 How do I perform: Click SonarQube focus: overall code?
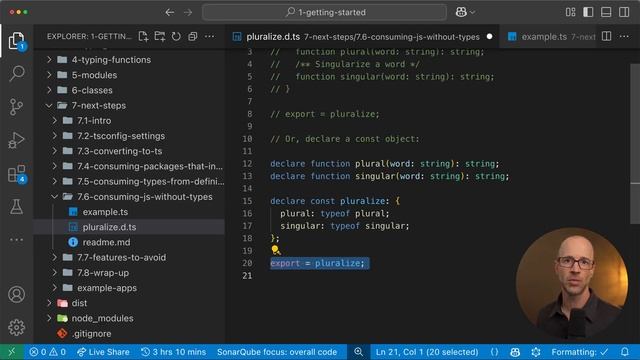pos(277,352)
